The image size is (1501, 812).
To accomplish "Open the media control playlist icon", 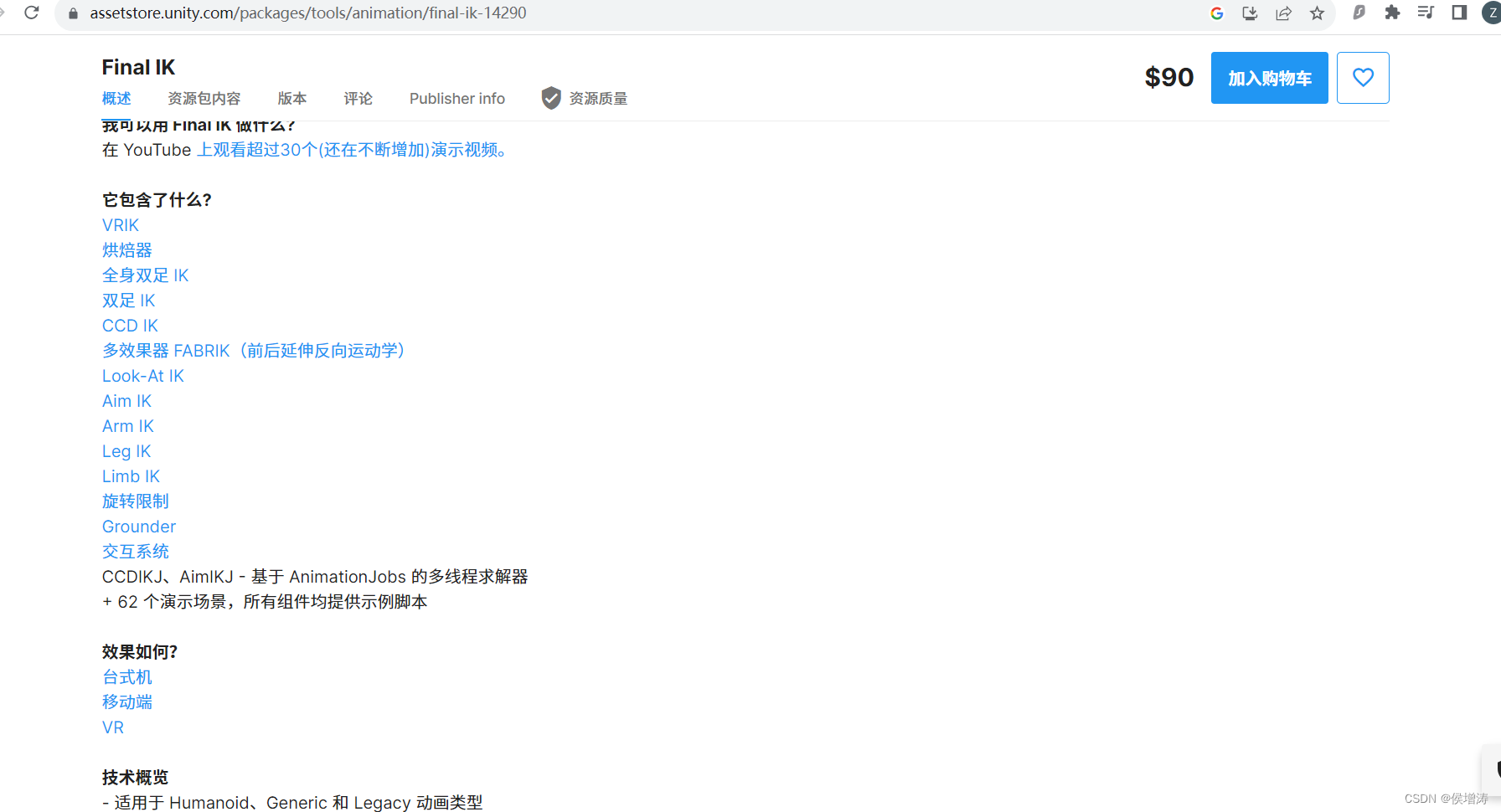I will (1426, 13).
